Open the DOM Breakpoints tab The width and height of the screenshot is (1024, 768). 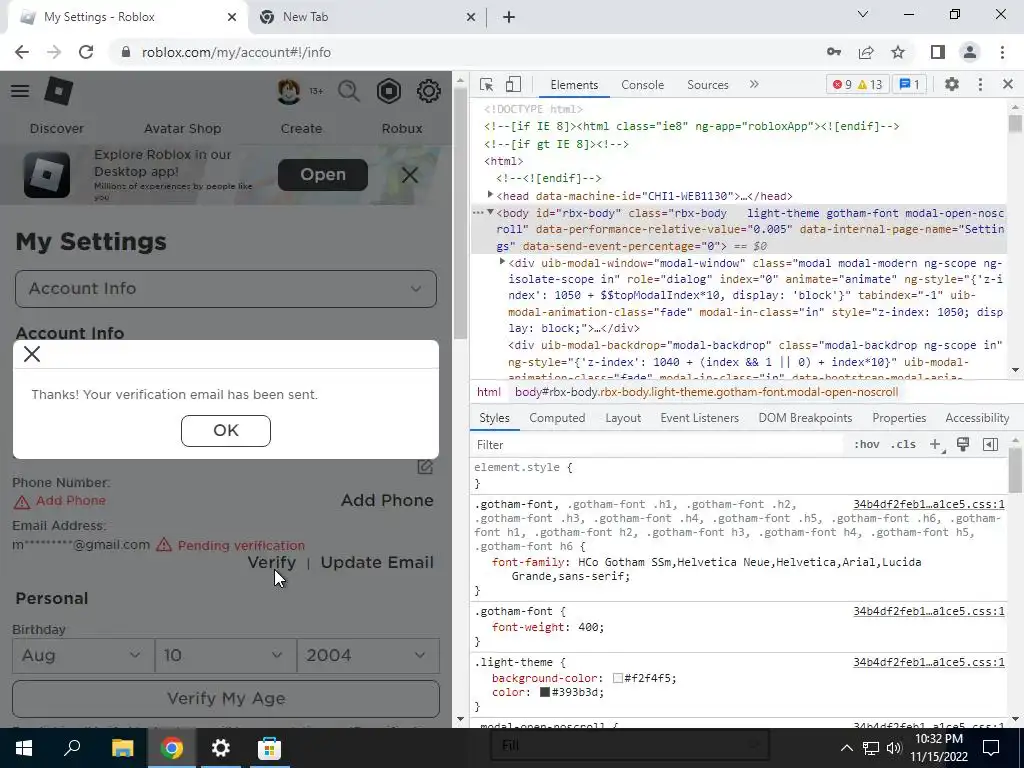pos(805,418)
